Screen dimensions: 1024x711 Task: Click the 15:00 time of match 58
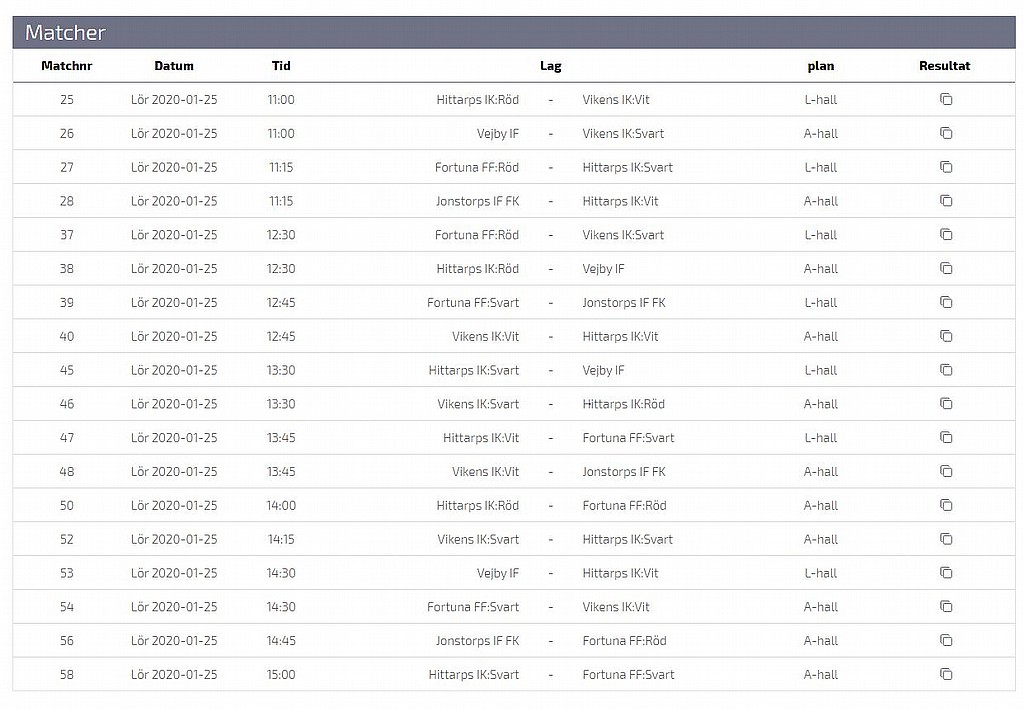[x=281, y=675]
